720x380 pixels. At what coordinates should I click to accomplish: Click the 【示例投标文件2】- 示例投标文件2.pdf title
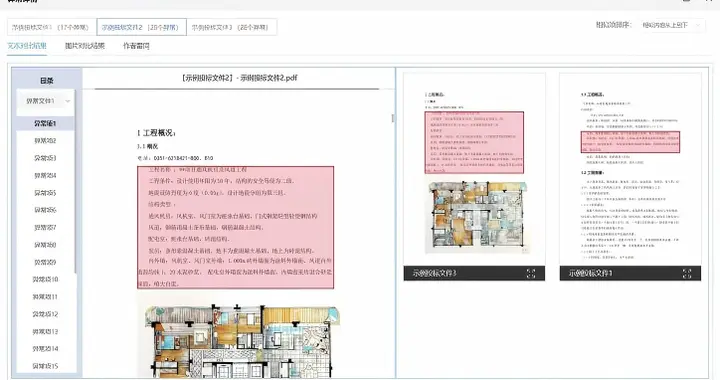click(x=239, y=78)
